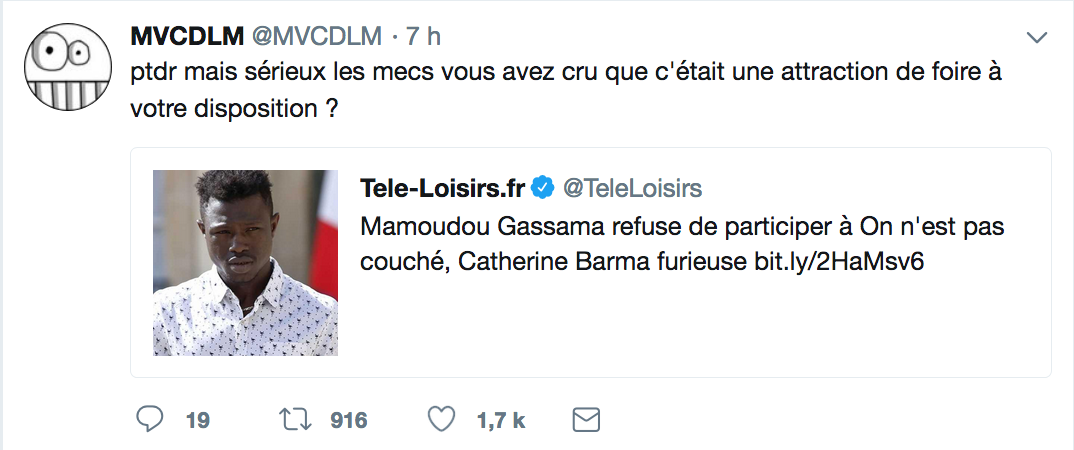Click the blue verified badge
1074x450 pixels.
[x=542, y=188]
